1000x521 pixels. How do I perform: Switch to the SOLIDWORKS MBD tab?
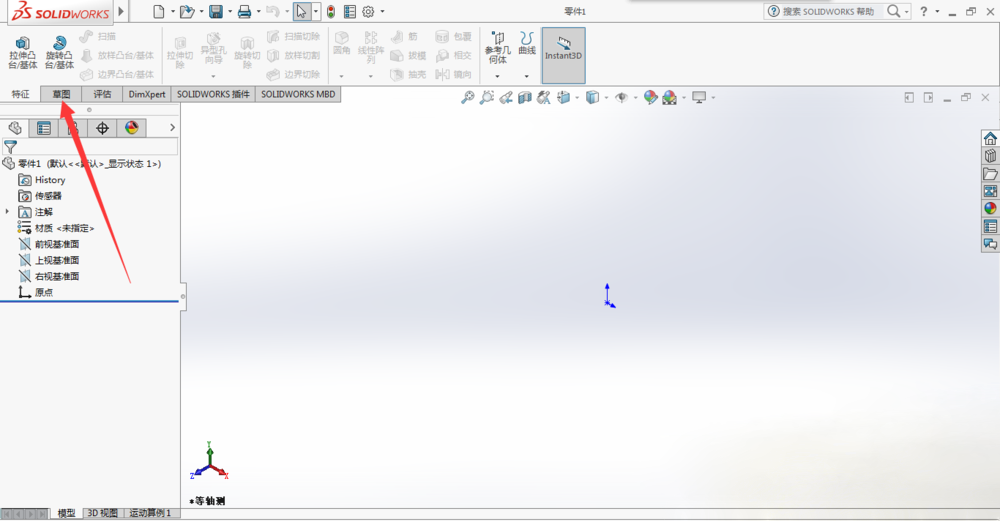[298, 94]
